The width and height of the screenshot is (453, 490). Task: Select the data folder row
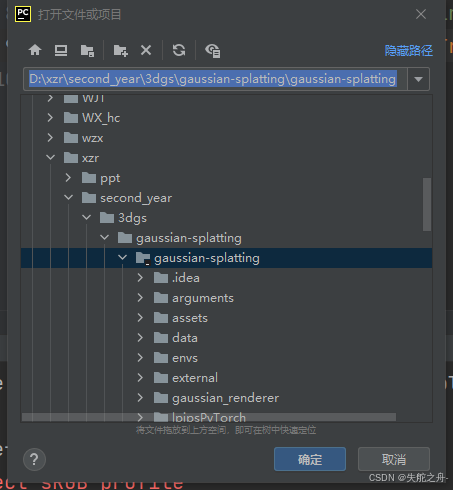click(x=226, y=338)
